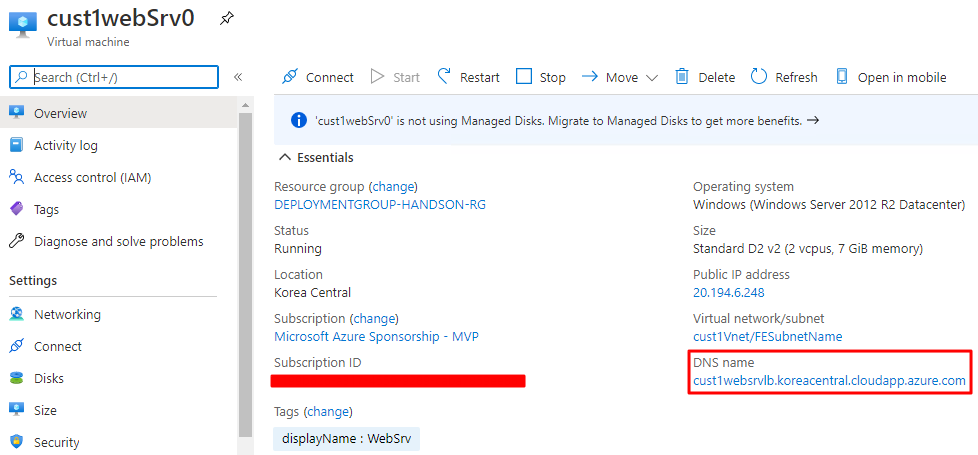Pin the cust1webSrv0 blade
This screenshot has height=455, width=978.
point(227,19)
